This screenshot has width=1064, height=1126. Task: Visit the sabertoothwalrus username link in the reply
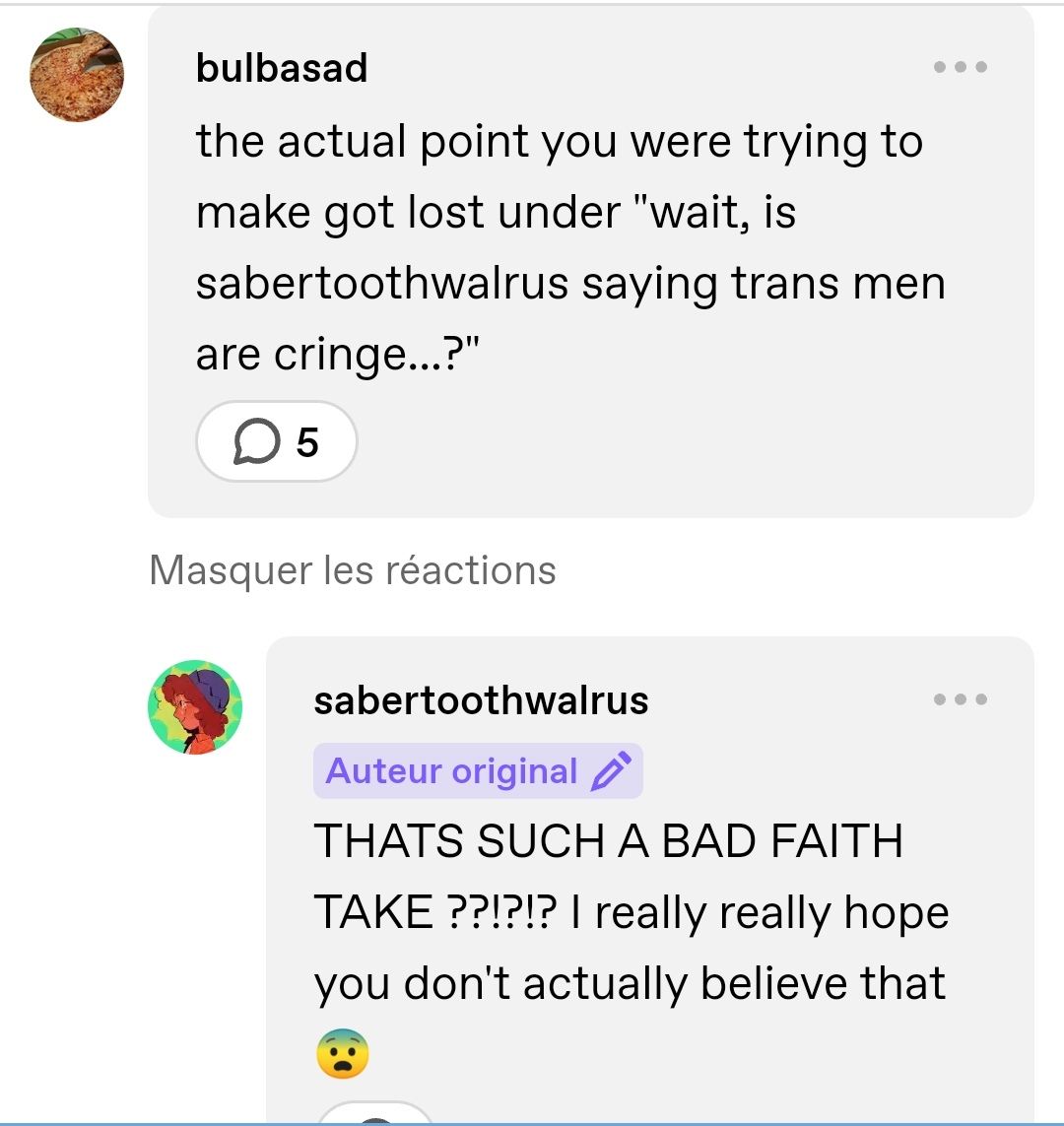481,700
